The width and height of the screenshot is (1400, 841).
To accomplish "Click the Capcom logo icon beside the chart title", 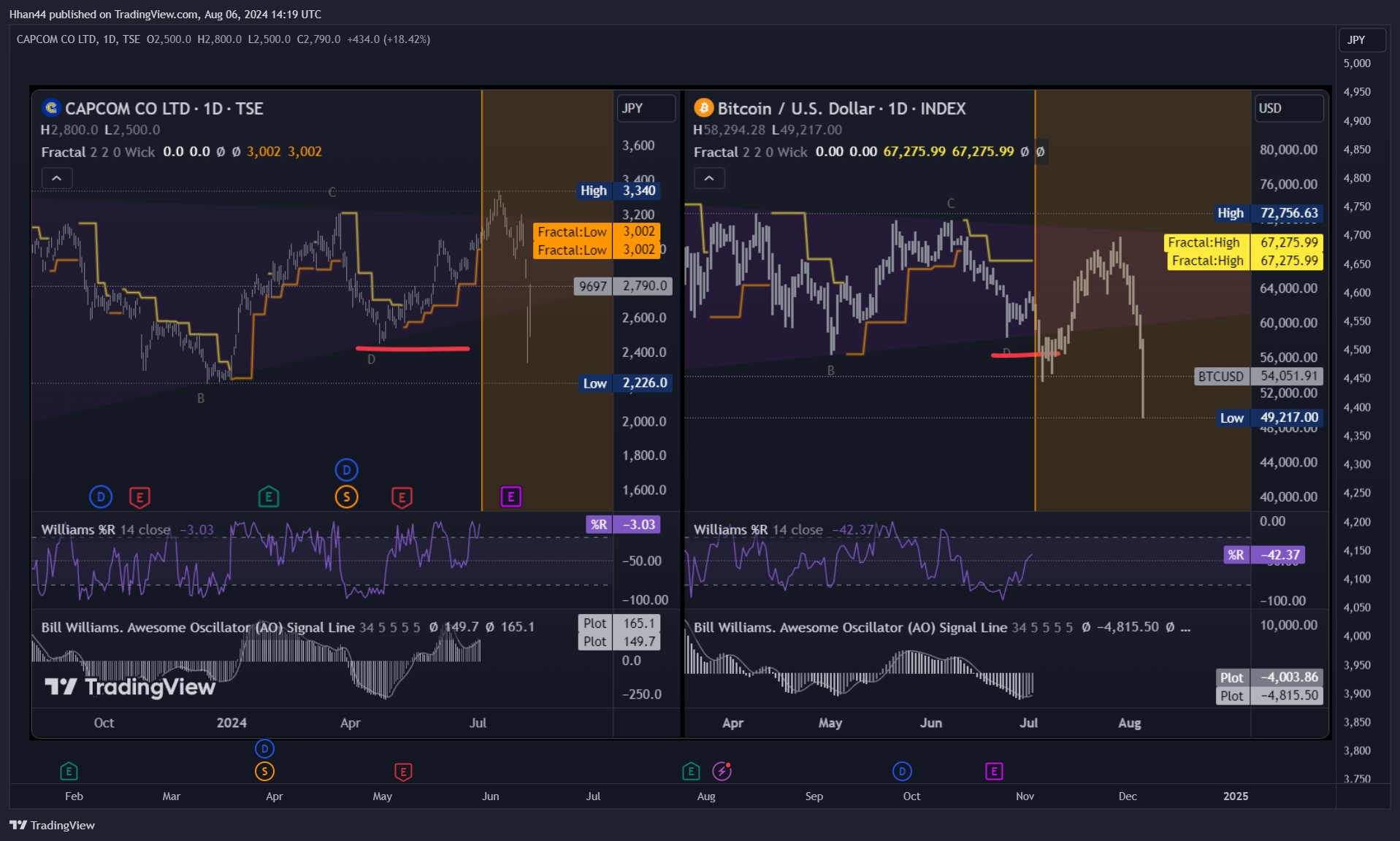I will (50, 108).
